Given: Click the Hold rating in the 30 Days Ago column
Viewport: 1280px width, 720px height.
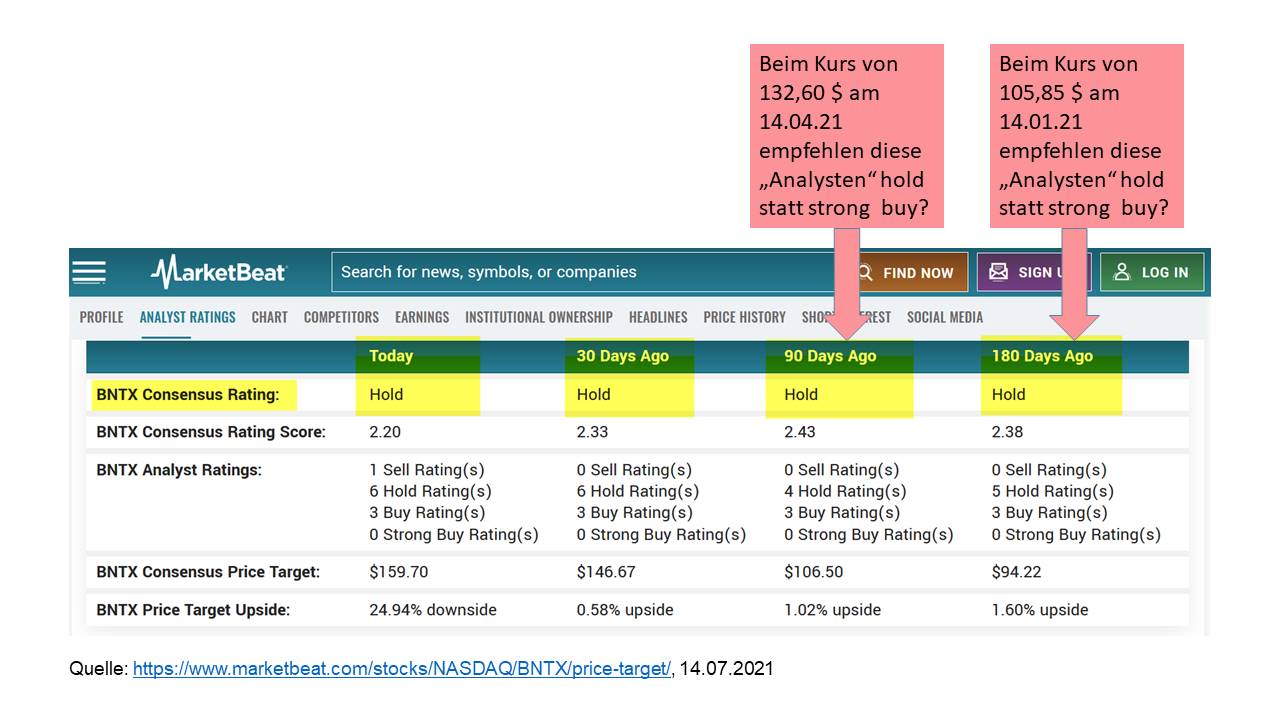Looking at the screenshot, I should 594,394.
